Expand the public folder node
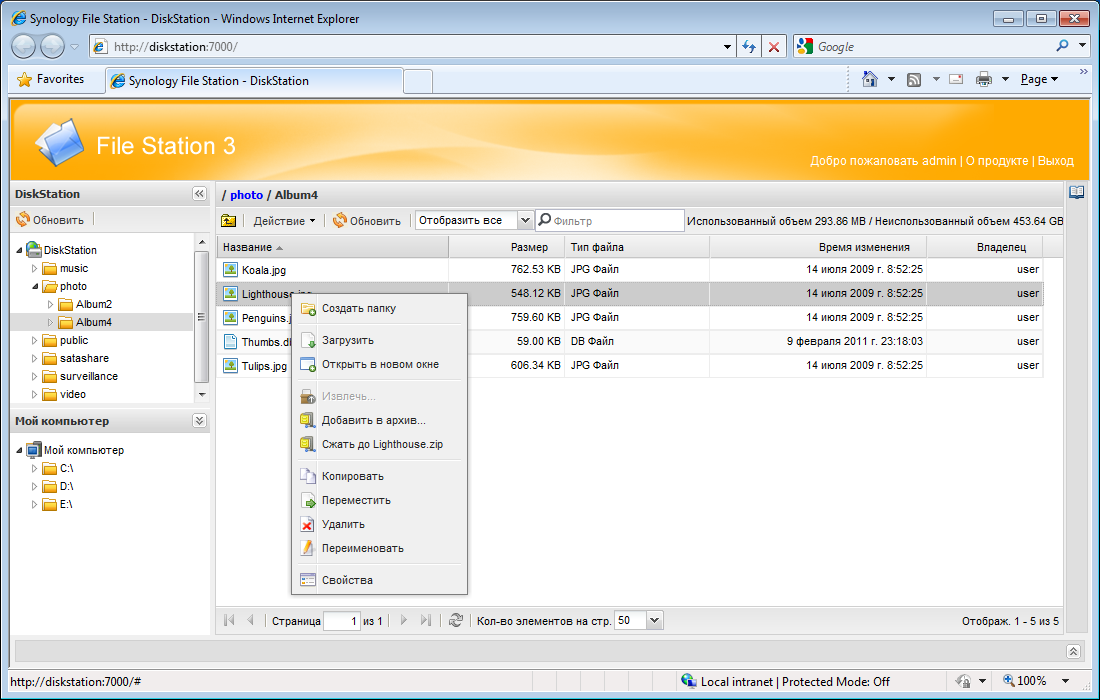1100x700 pixels. [x=34, y=340]
